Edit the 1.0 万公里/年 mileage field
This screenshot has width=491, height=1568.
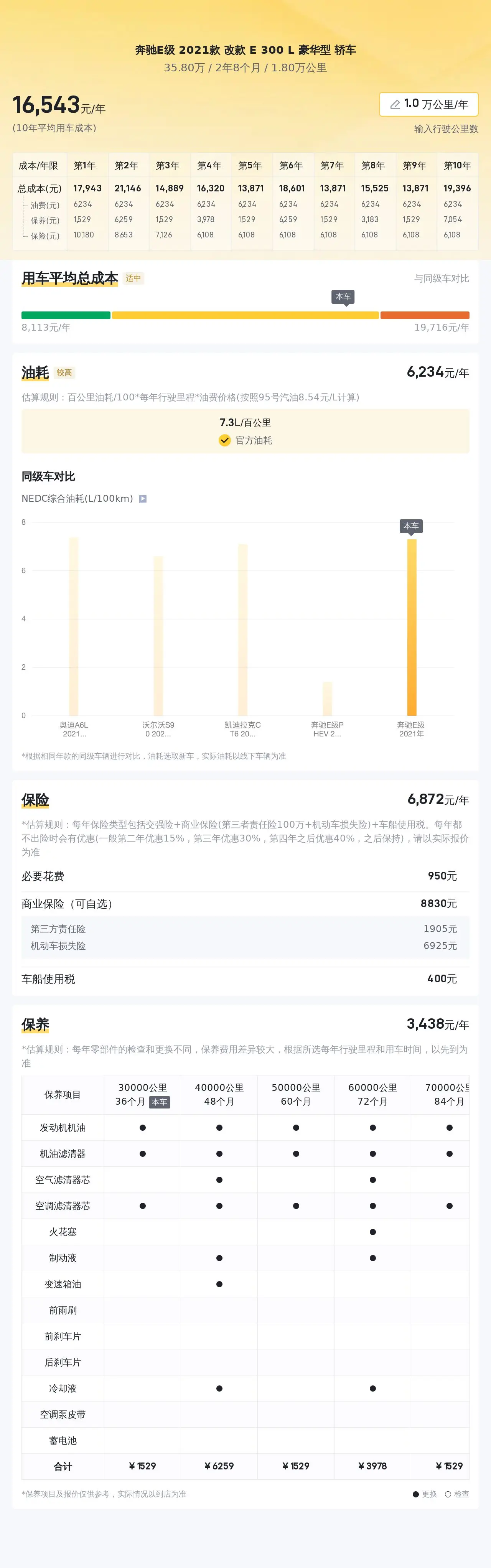click(x=429, y=104)
